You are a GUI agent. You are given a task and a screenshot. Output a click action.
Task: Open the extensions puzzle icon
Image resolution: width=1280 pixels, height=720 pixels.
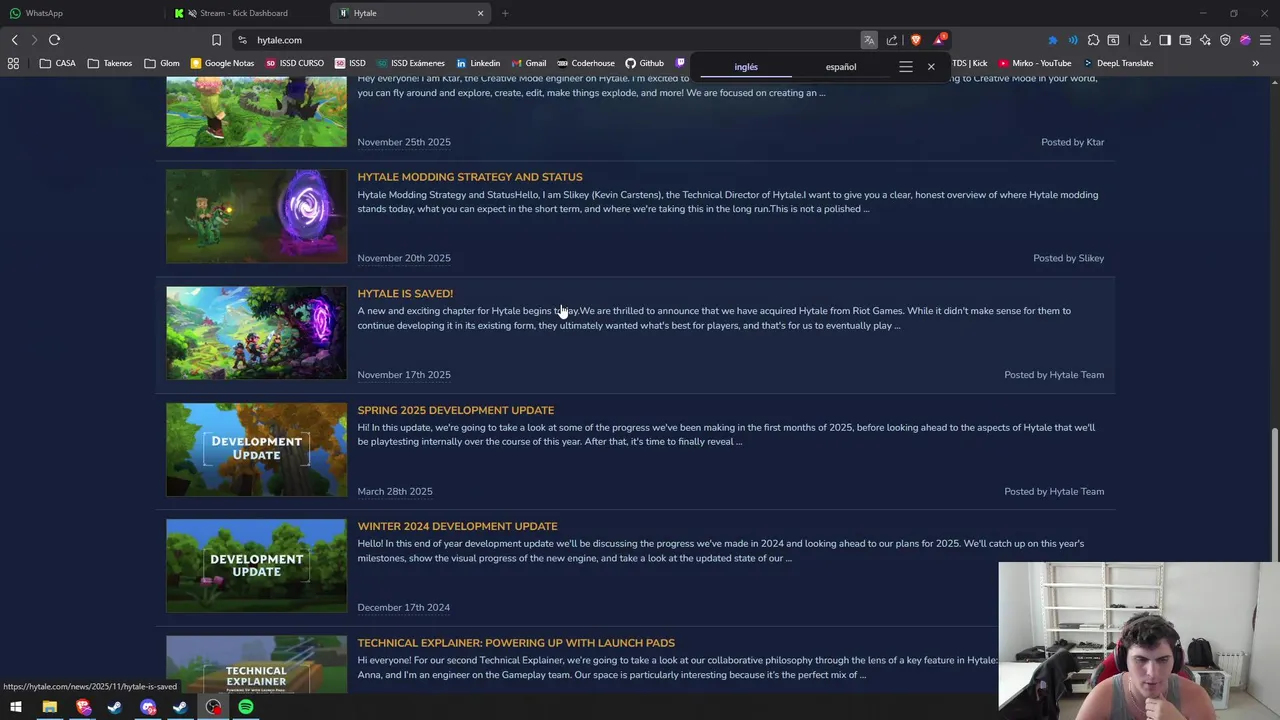[x=1093, y=40]
